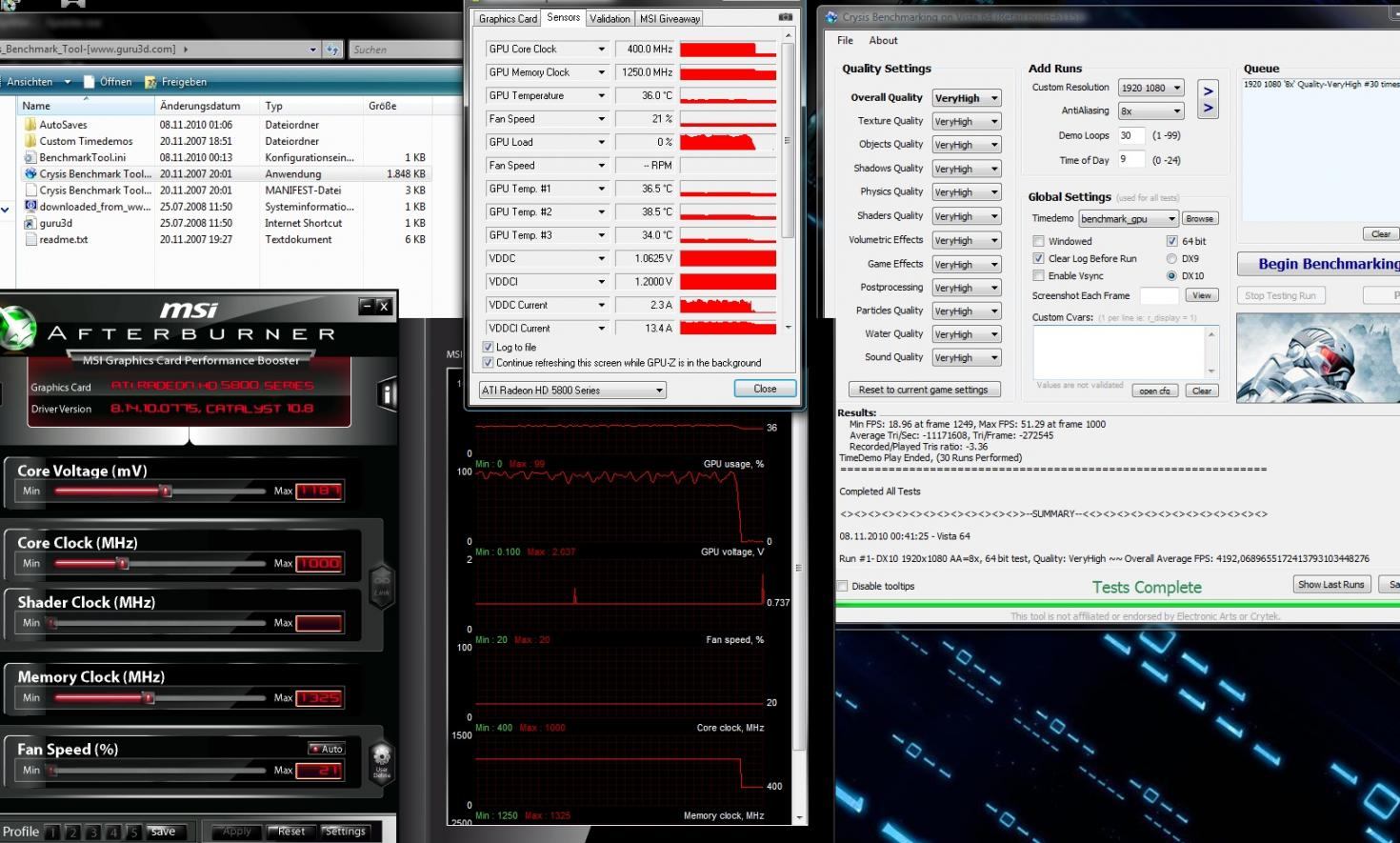Toggle Continue refreshing in background checkbox

tap(489, 363)
